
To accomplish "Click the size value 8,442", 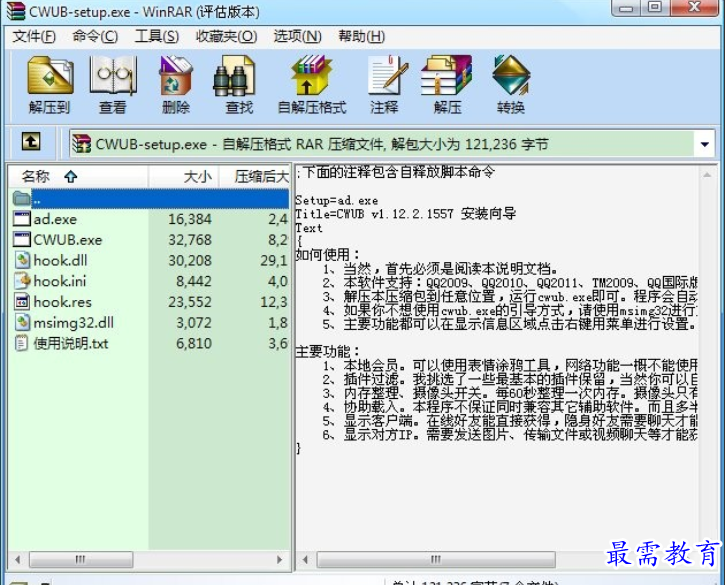I will click(x=194, y=281).
